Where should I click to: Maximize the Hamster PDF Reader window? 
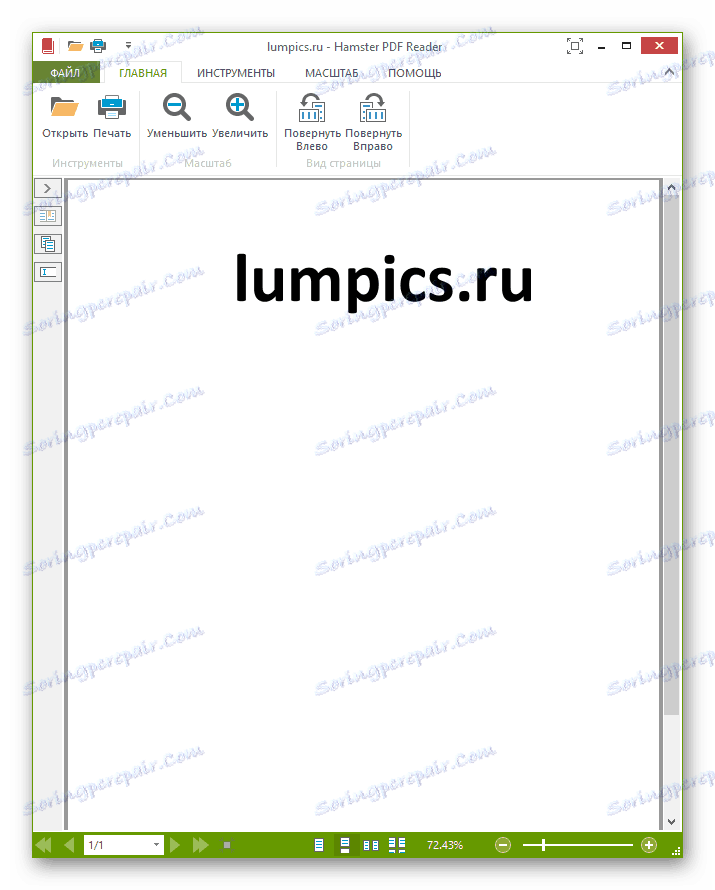click(626, 46)
